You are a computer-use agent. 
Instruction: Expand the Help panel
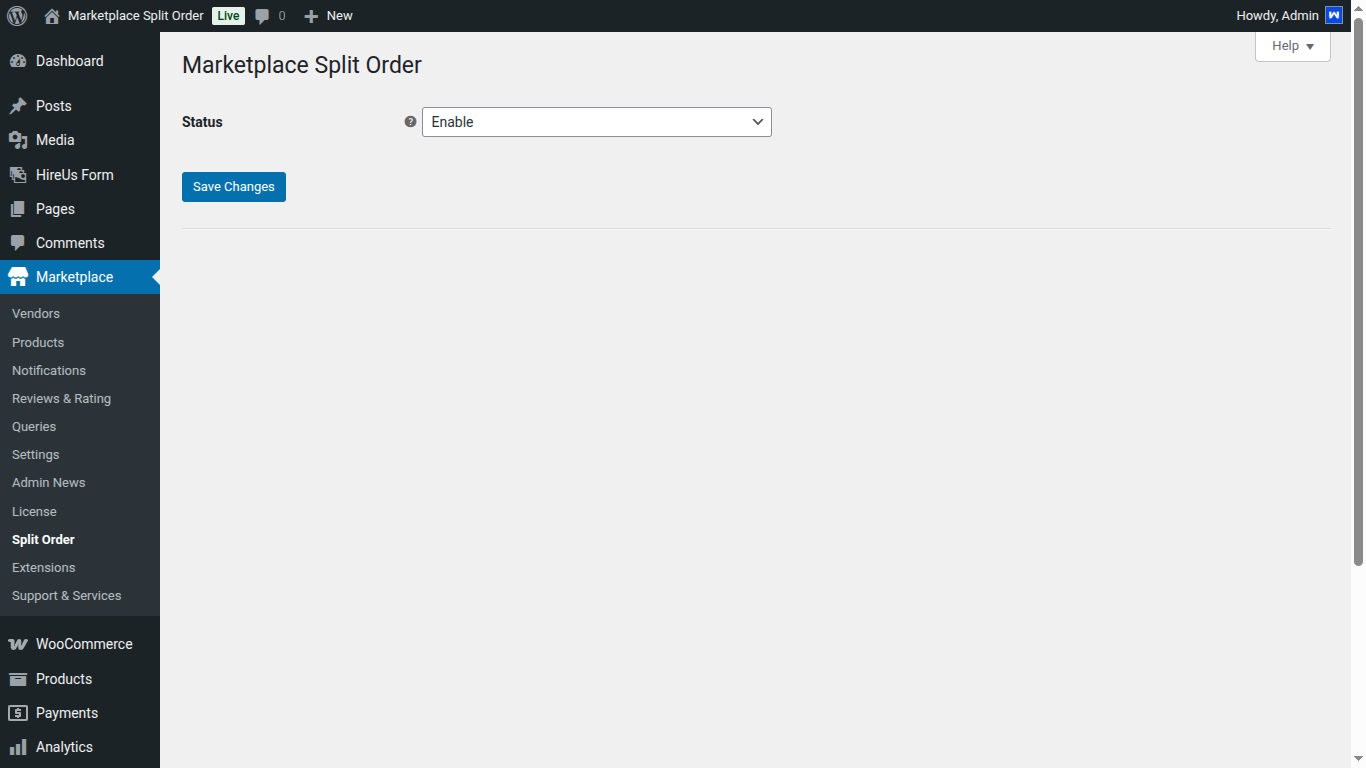pos(1292,45)
